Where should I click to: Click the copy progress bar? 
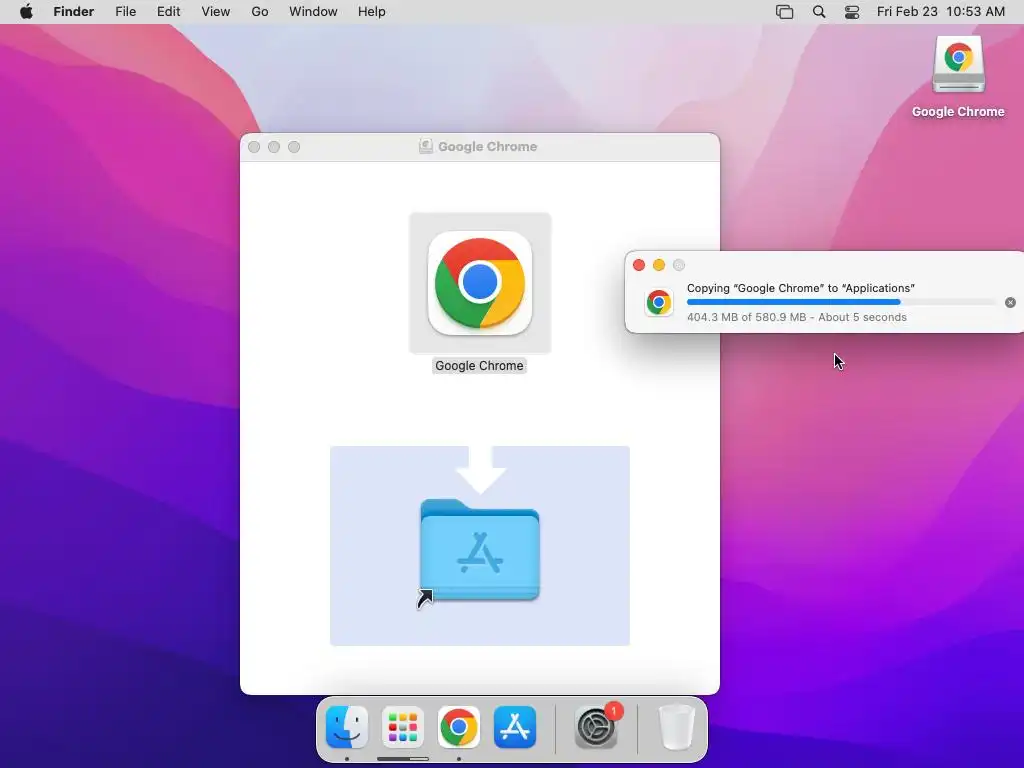841,302
